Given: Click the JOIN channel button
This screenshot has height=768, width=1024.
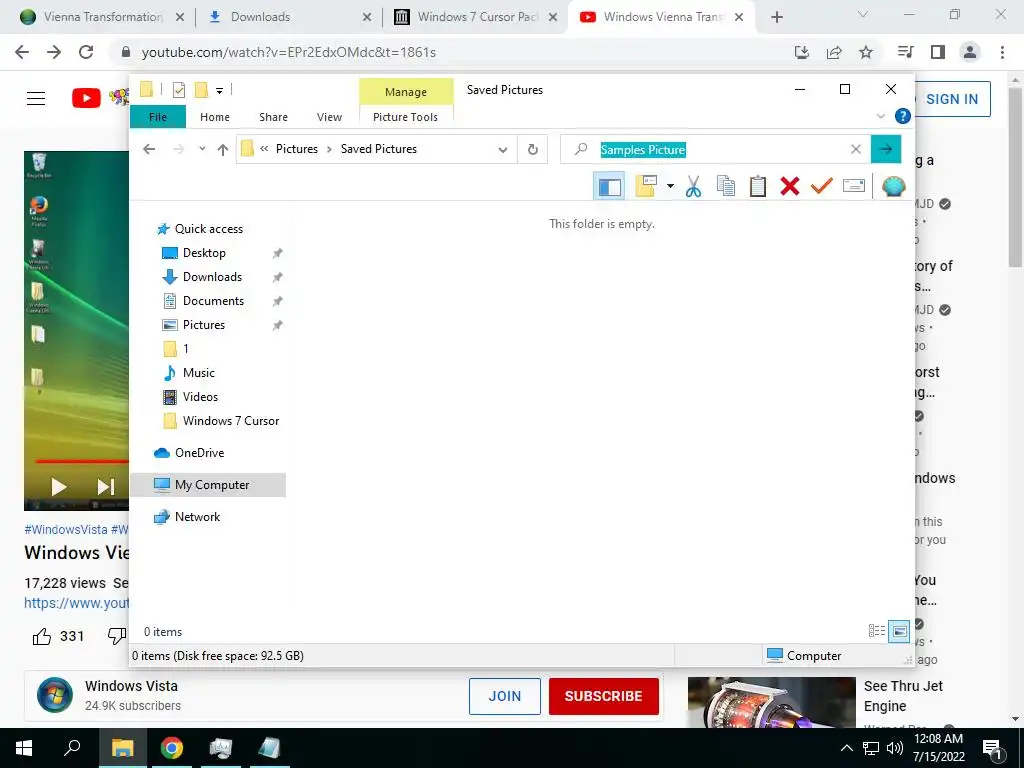Looking at the screenshot, I should (x=504, y=696).
